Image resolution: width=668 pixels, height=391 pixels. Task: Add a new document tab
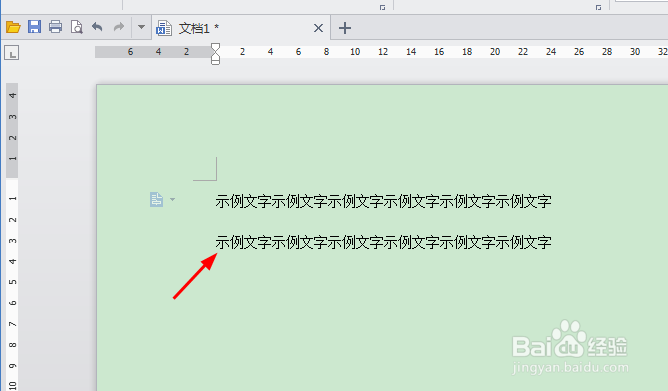pos(345,28)
